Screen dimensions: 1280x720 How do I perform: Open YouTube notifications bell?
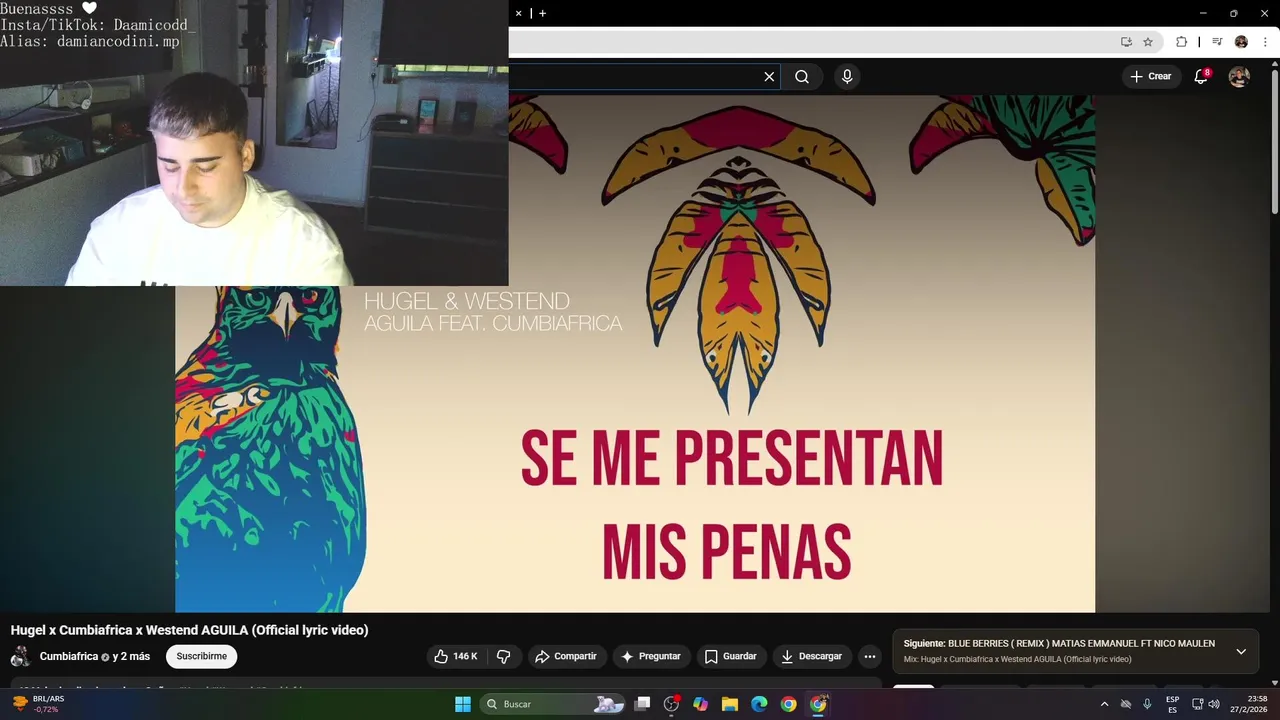point(1201,77)
